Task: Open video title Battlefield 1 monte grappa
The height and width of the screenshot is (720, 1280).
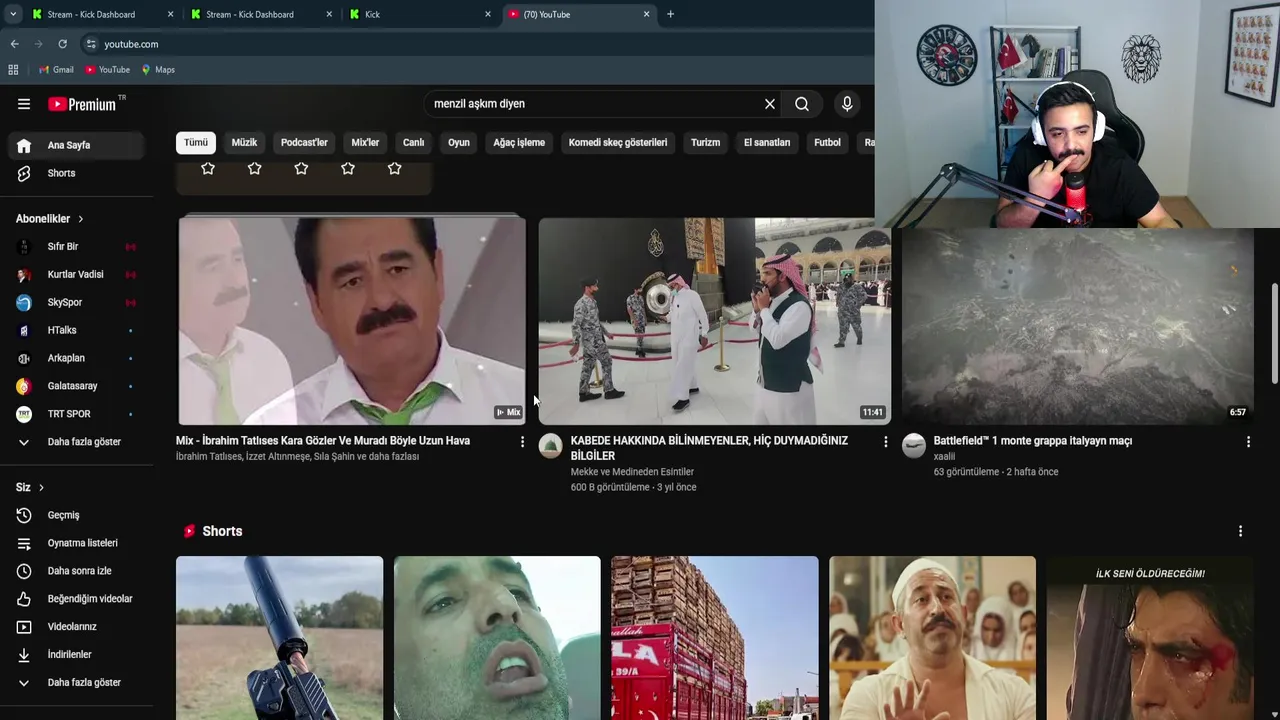Action: pos(1032,441)
